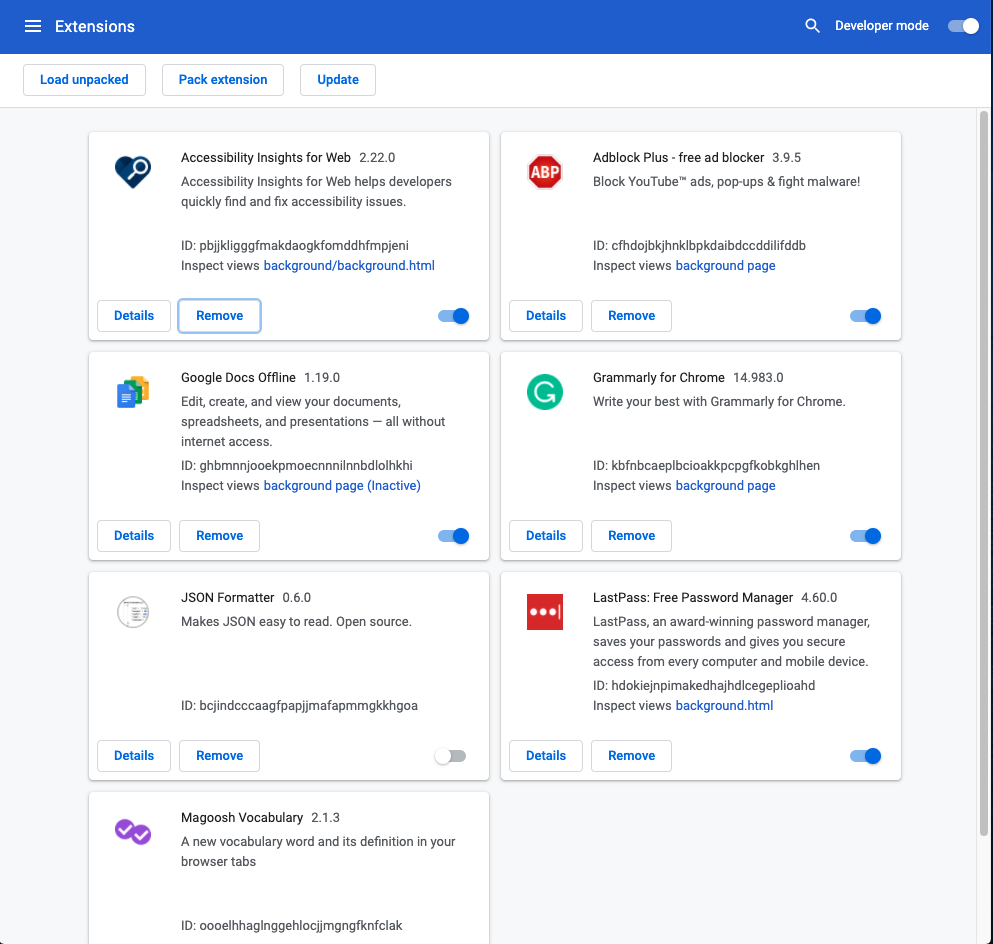Click the Magoosh Vocabulary ID text
This screenshot has height=944, width=993.
tap(291, 926)
